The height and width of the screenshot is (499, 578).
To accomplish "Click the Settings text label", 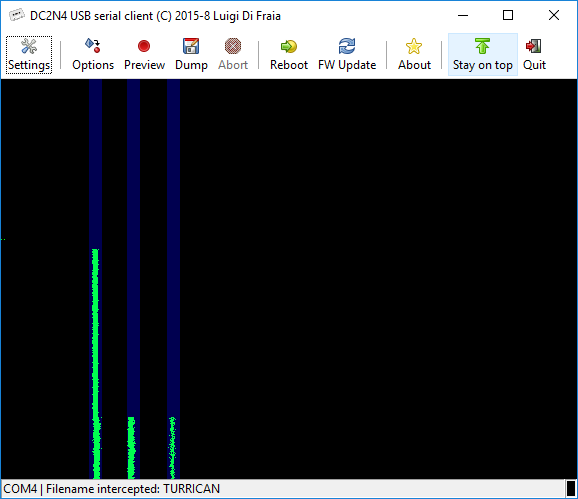I will tap(29, 65).
